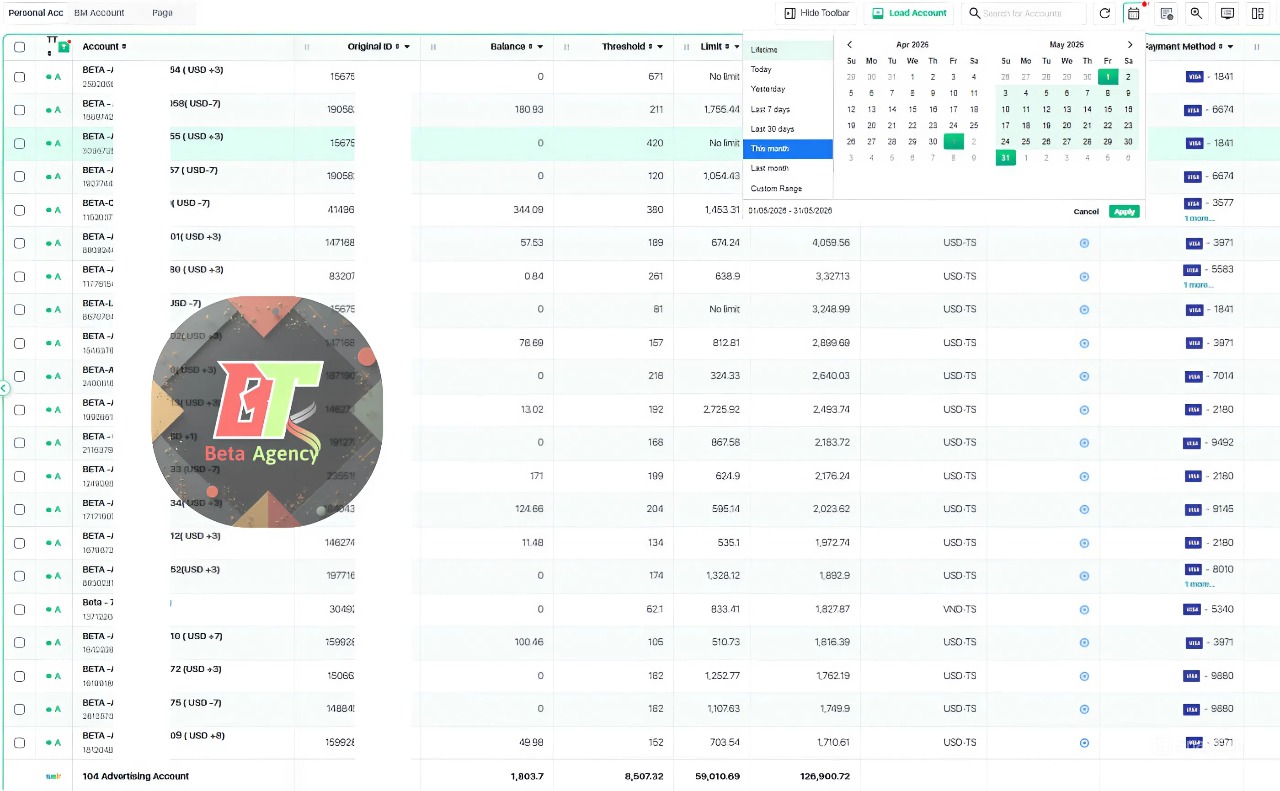1280x791 pixels.
Task: Open the Threshold column dropdown arrow
Action: [x=660, y=47]
